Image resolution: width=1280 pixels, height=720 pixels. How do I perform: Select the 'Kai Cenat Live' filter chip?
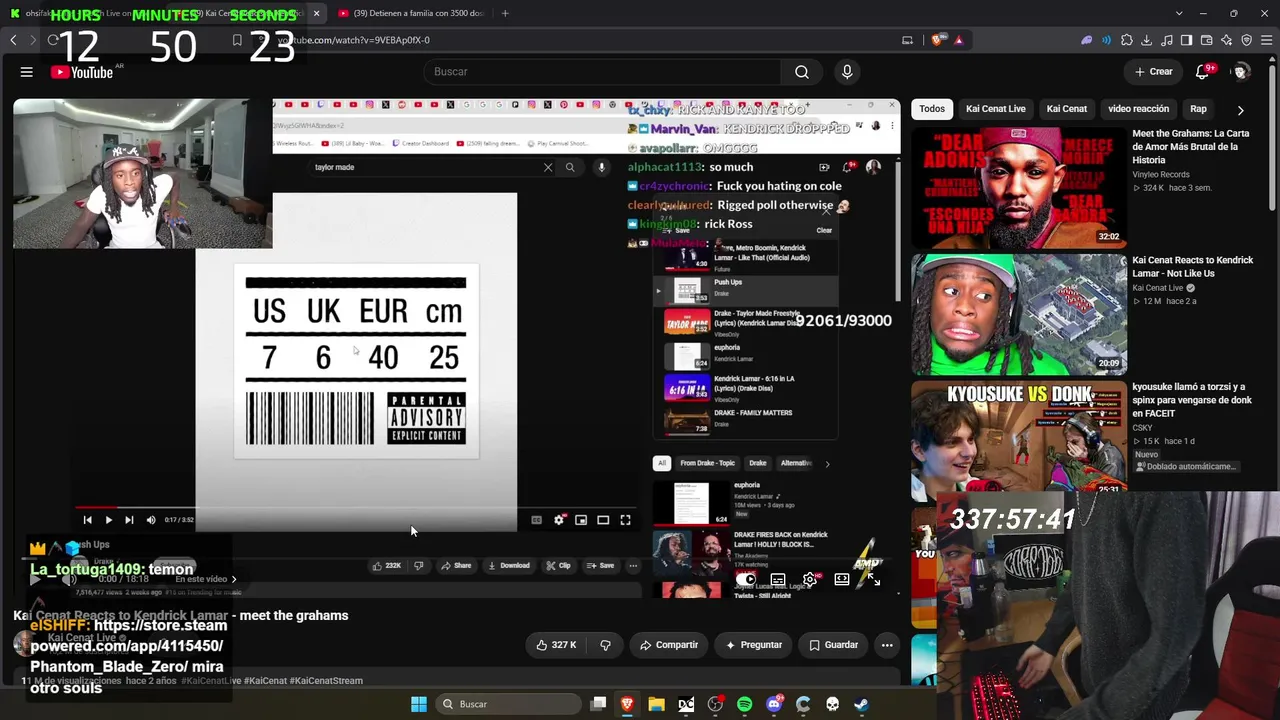click(995, 109)
